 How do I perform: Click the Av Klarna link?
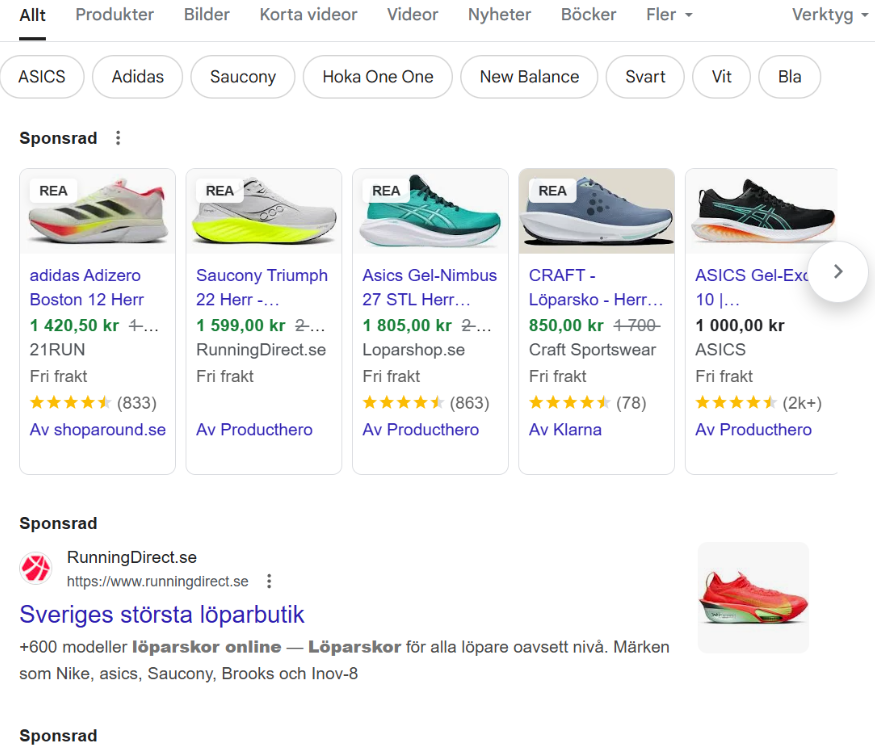565,430
